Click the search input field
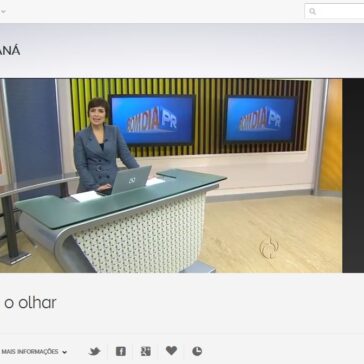This screenshot has height=364, width=364. click(334, 11)
